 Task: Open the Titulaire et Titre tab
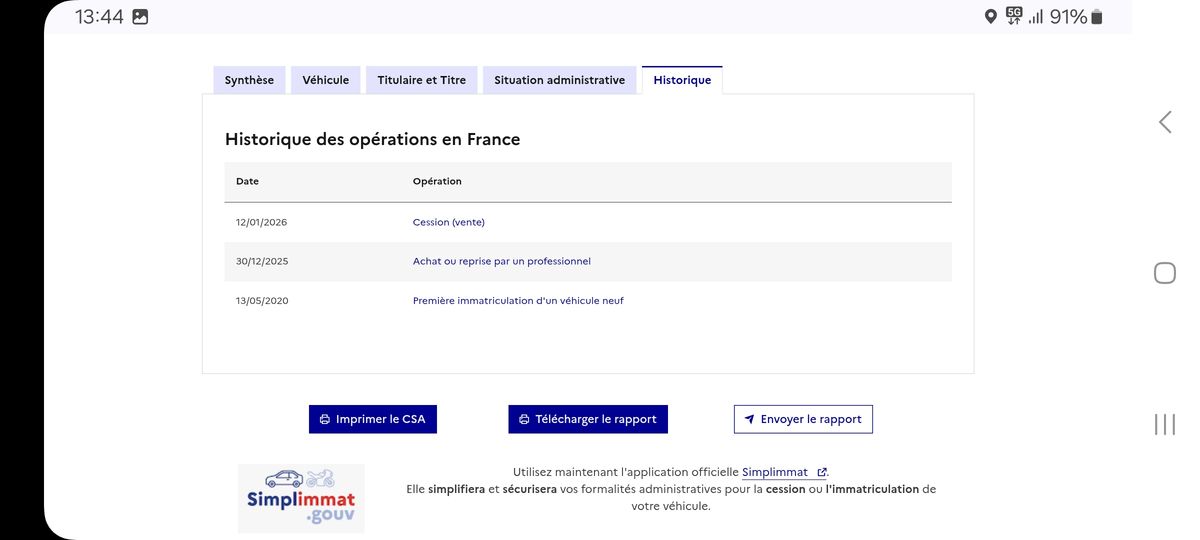tap(421, 80)
